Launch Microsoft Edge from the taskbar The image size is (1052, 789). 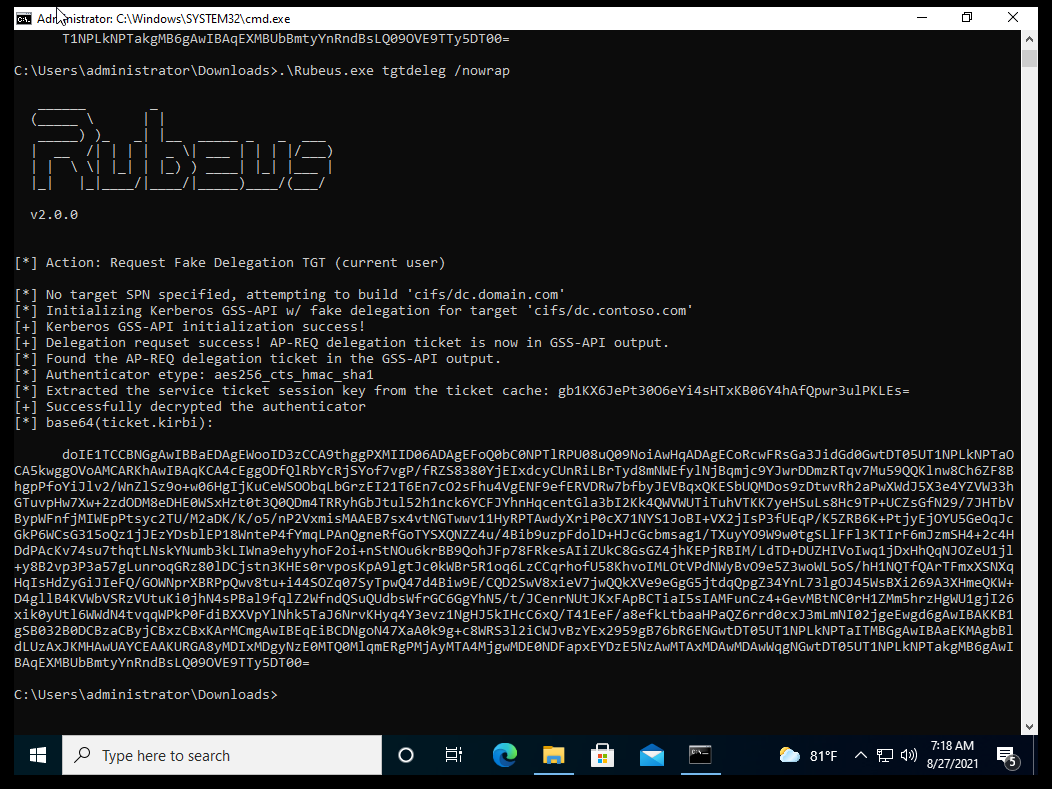pos(505,755)
